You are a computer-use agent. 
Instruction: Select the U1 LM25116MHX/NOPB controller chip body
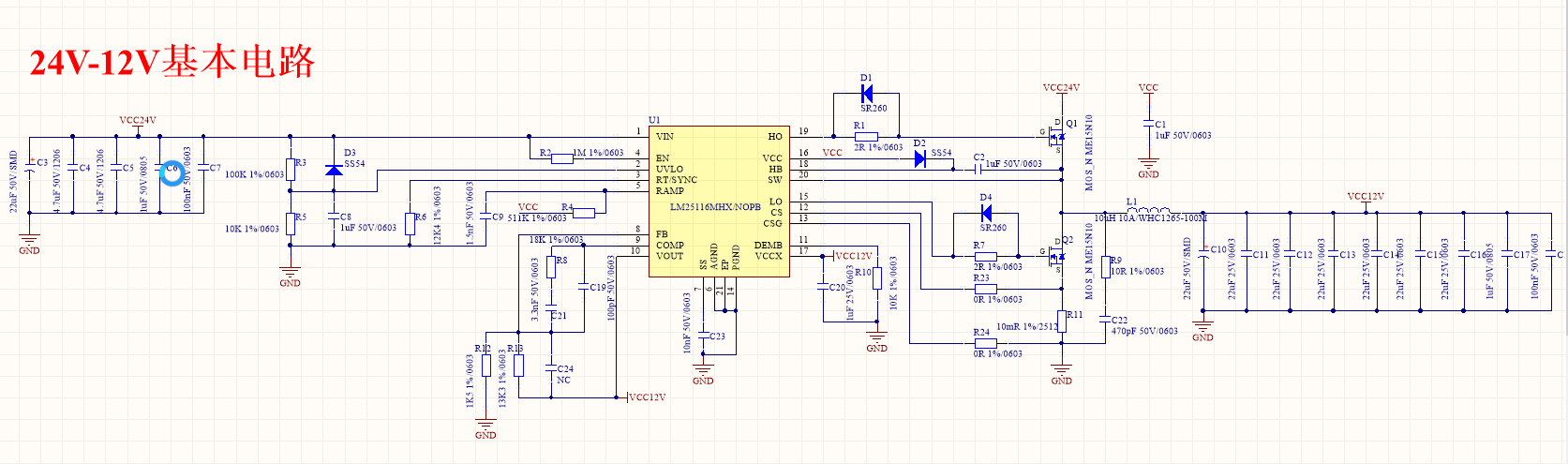(719, 202)
